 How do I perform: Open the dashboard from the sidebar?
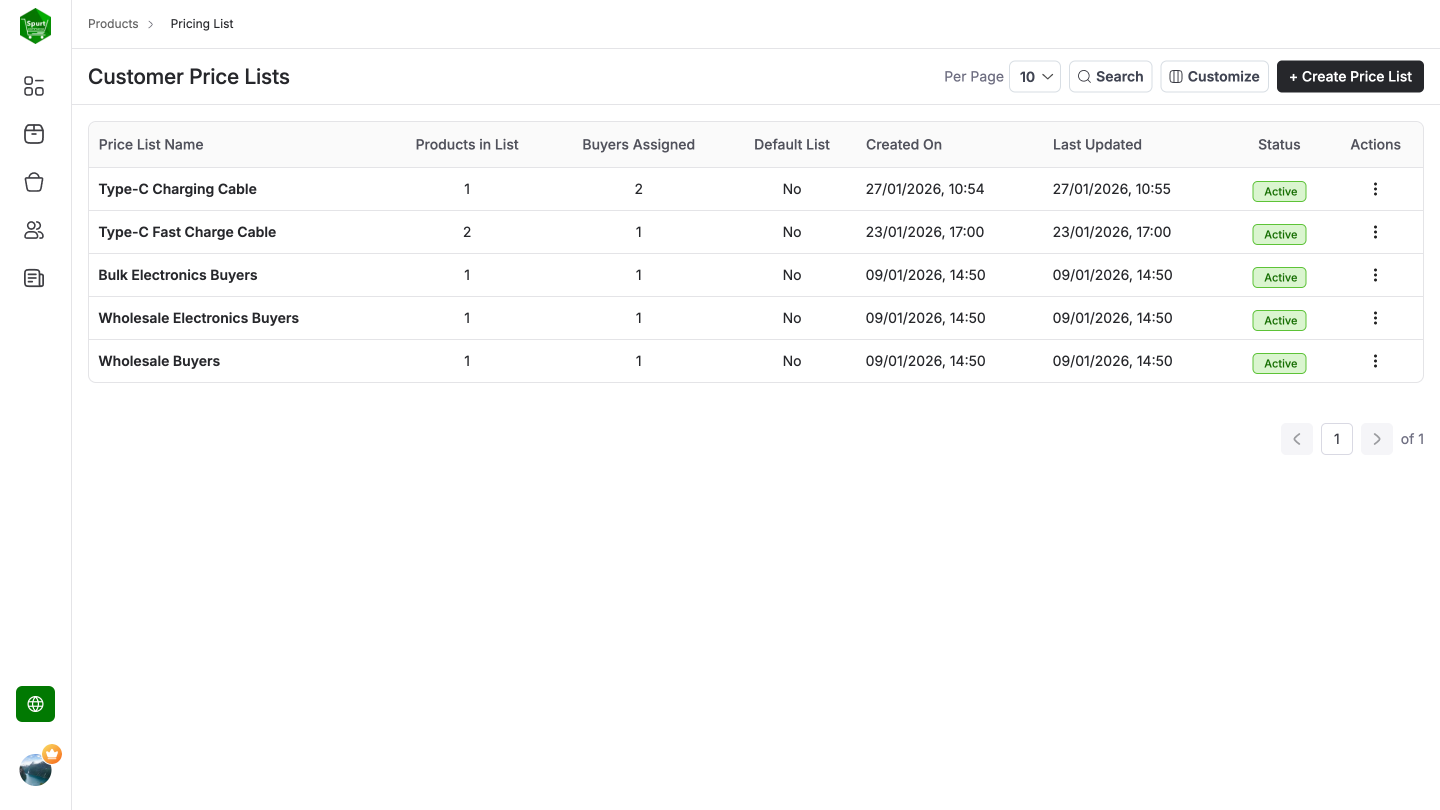pyautogui.click(x=33, y=86)
